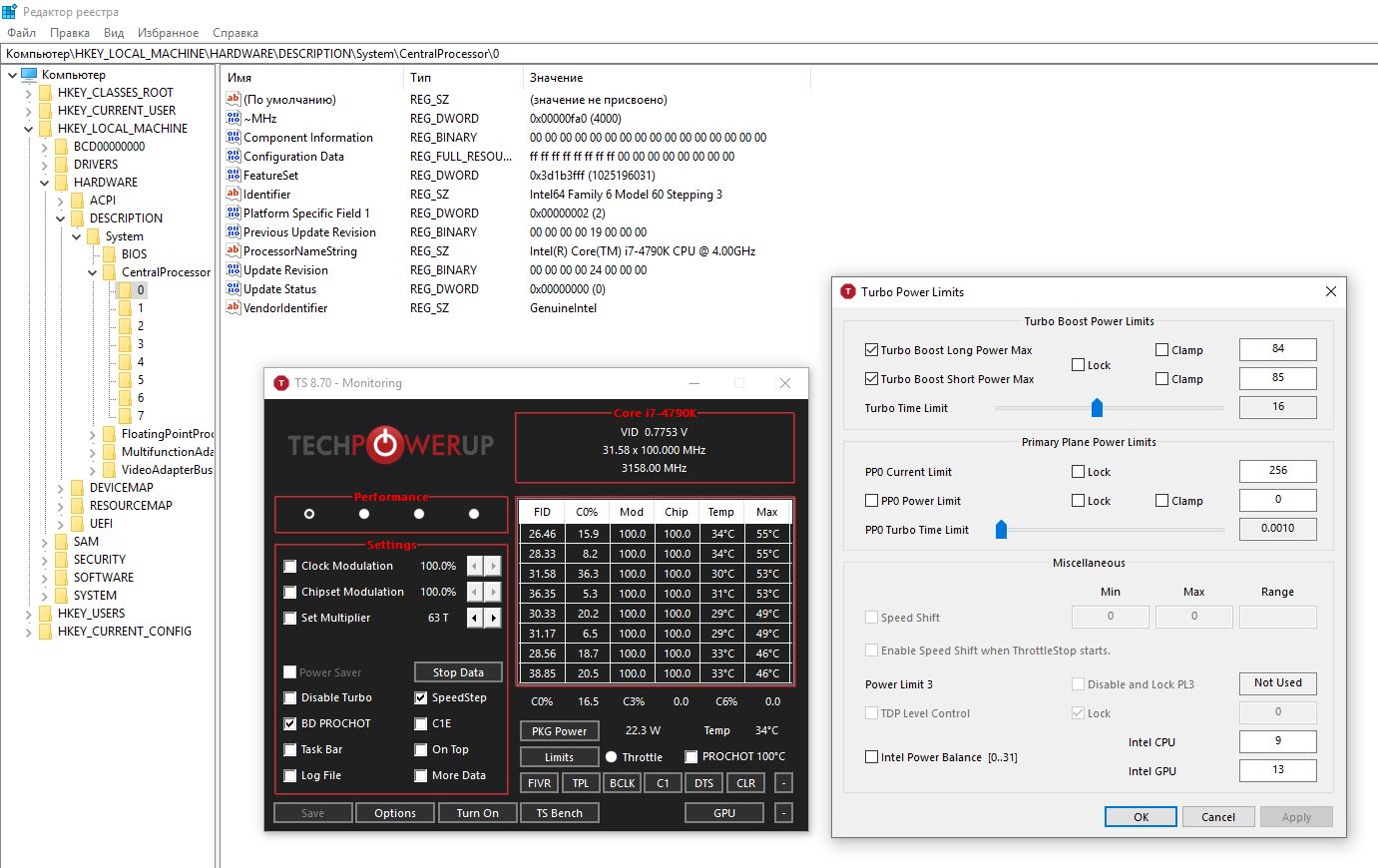Image resolution: width=1378 pixels, height=868 pixels.
Task: Click the PP0 Turbo Time Limit slider handle
Action: (1001, 530)
